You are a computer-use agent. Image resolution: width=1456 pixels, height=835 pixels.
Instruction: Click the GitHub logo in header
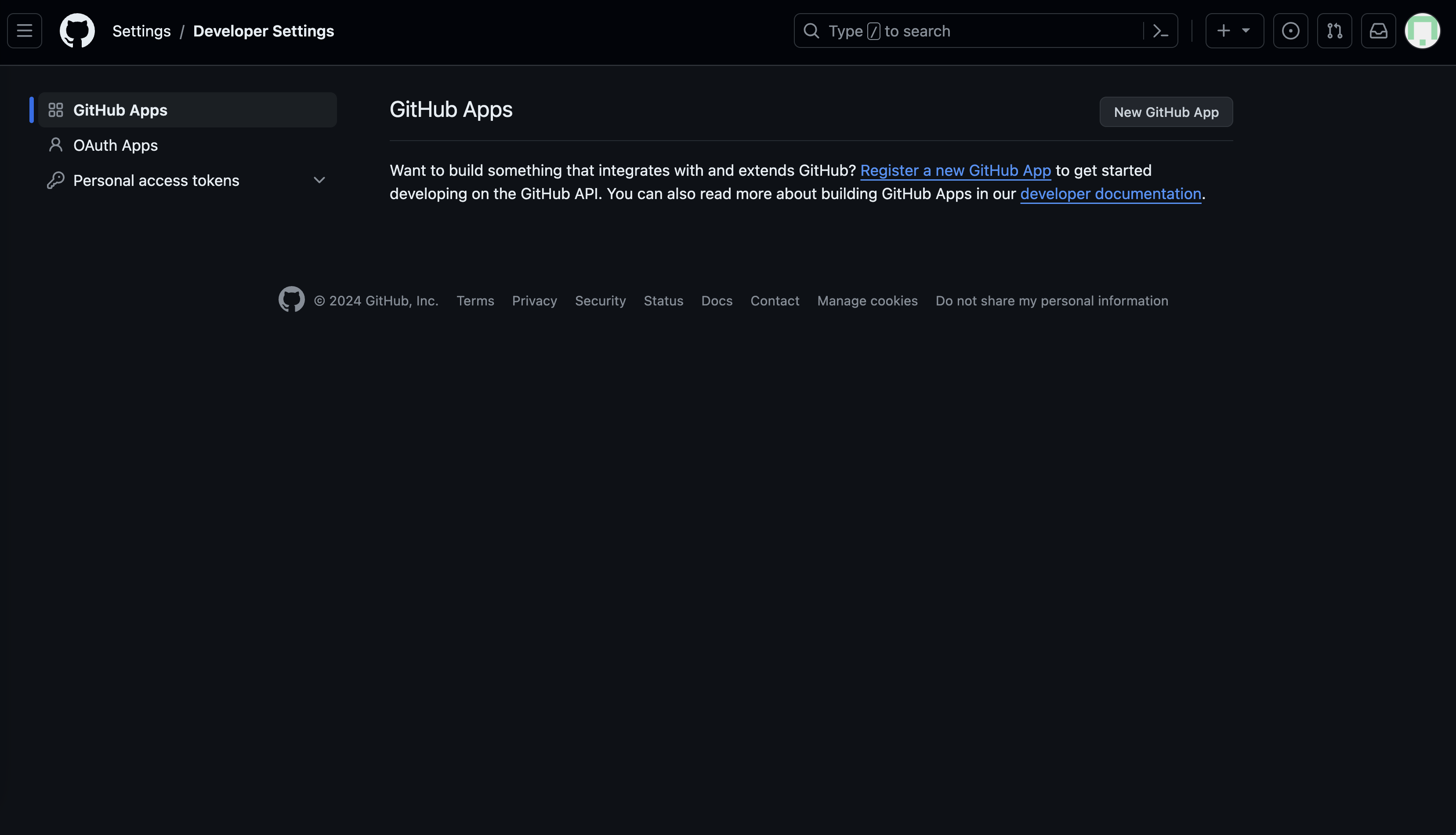pos(77,30)
